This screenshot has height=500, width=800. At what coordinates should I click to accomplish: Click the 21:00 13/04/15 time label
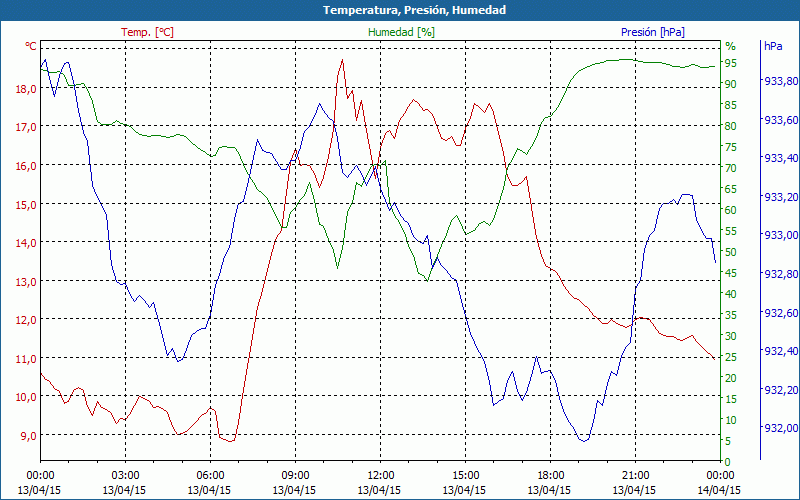point(634,483)
